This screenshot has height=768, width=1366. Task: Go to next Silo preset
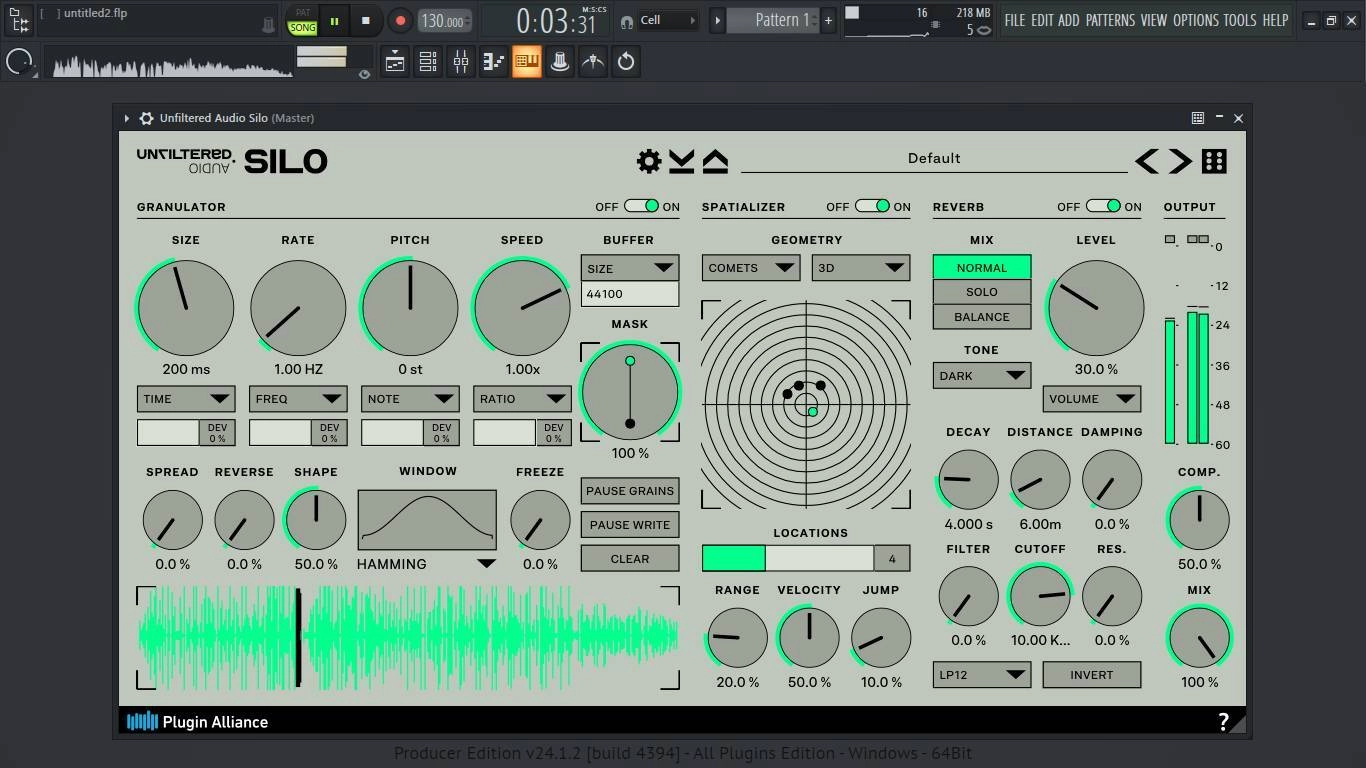1181,161
